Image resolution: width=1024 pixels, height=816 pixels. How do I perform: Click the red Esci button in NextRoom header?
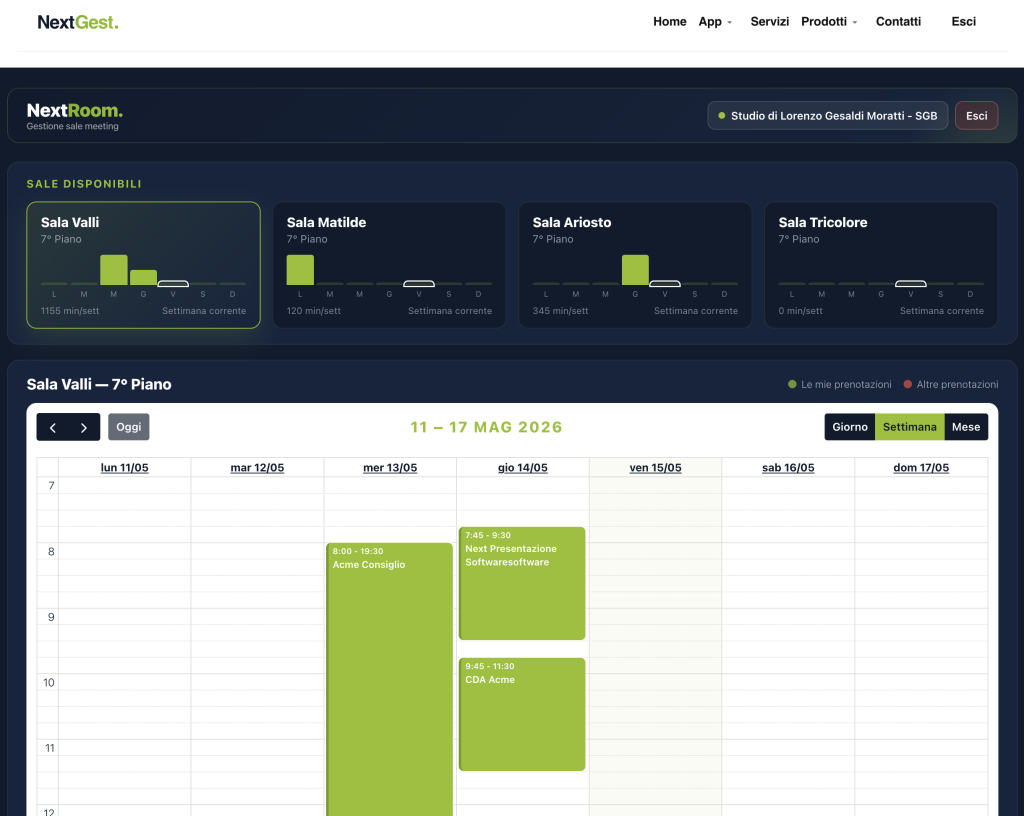976,116
